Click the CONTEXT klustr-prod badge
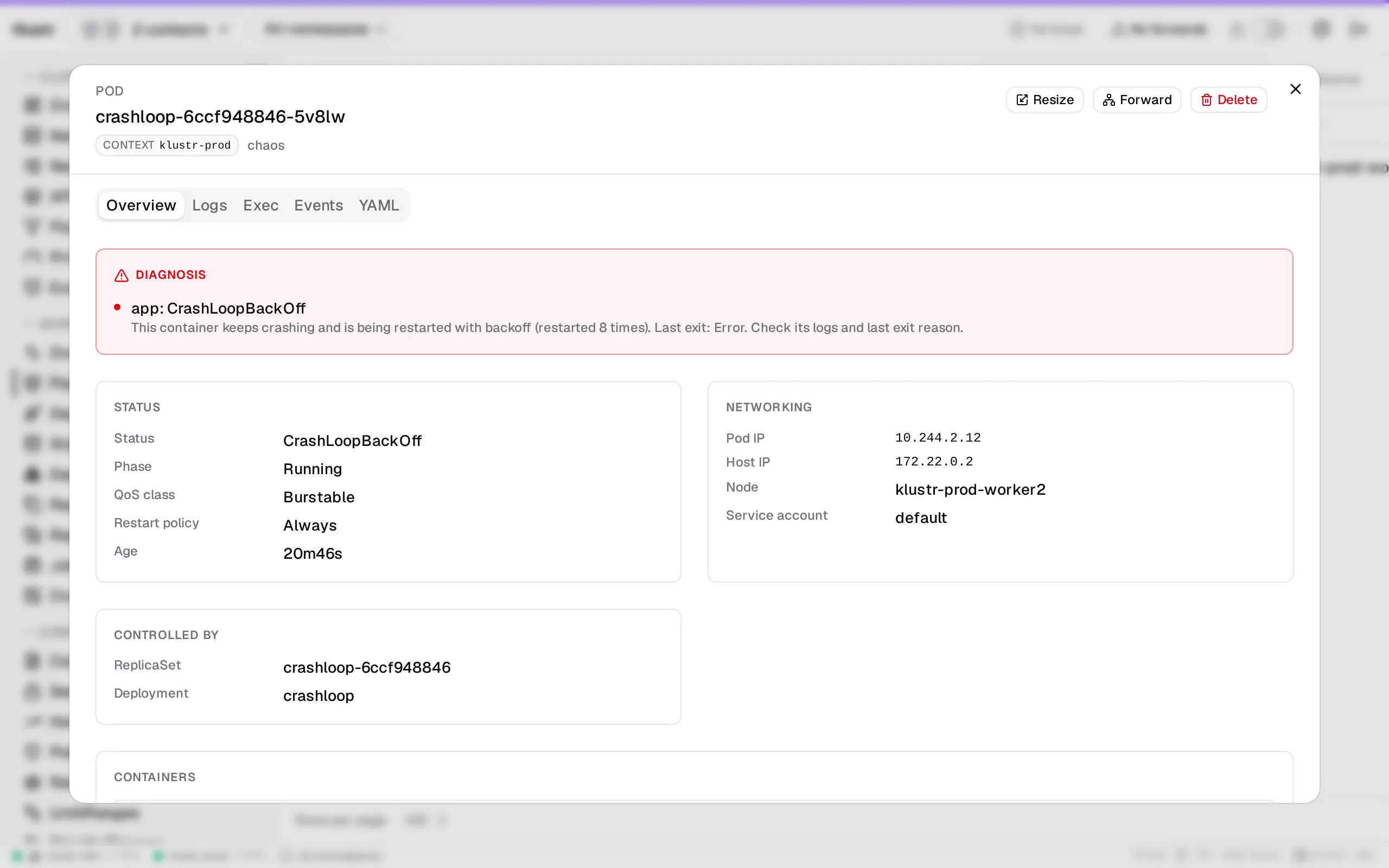 click(x=167, y=145)
